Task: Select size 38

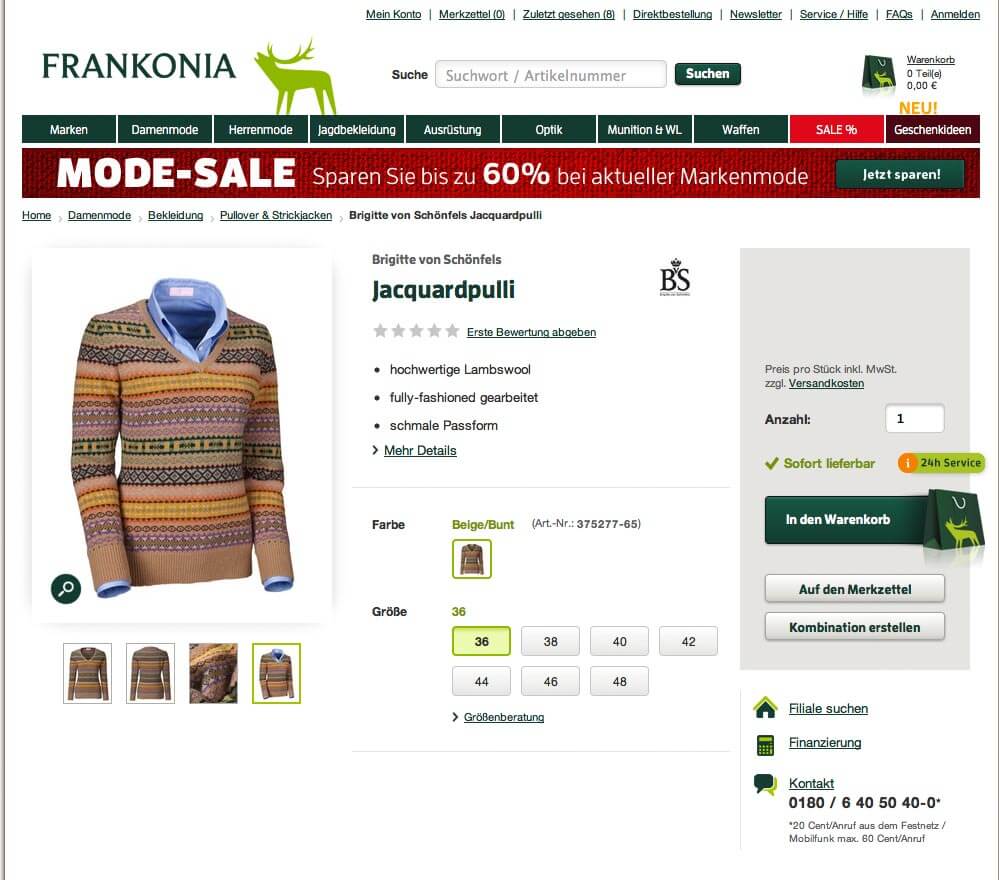Action: tap(550, 641)
